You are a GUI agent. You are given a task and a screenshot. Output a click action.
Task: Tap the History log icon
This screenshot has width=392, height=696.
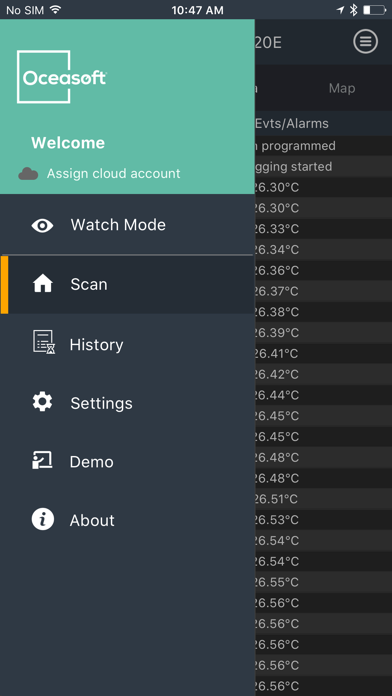point(44,342)
